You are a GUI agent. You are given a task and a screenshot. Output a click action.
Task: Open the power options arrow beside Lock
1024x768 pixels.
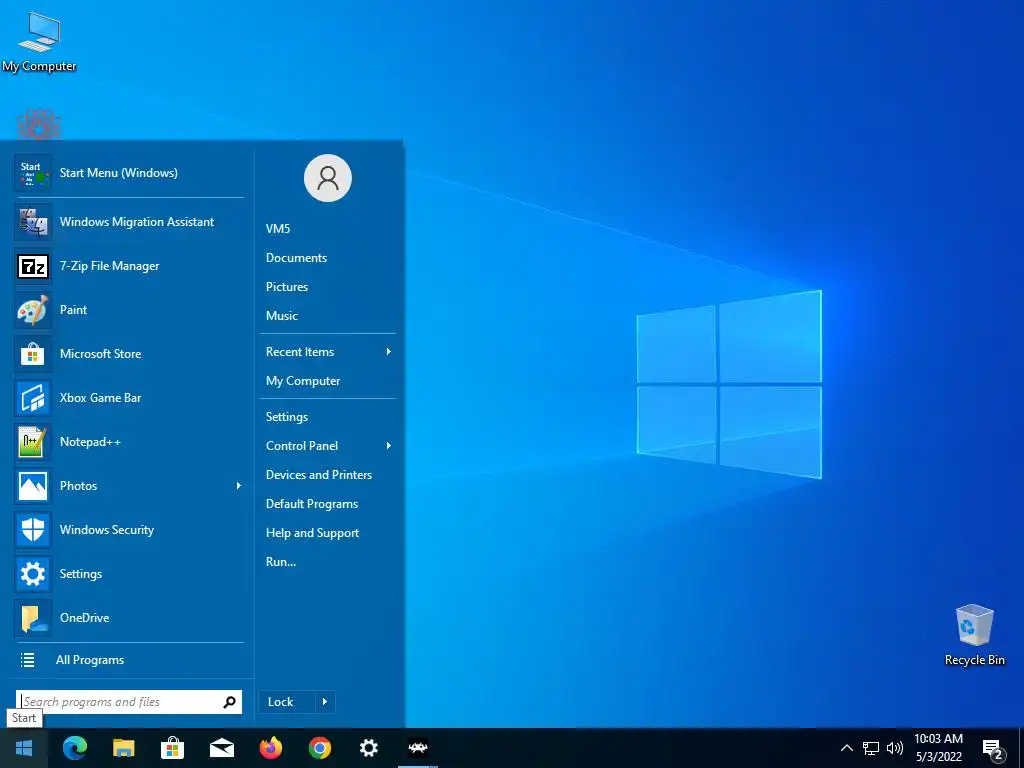click(325, 702)
